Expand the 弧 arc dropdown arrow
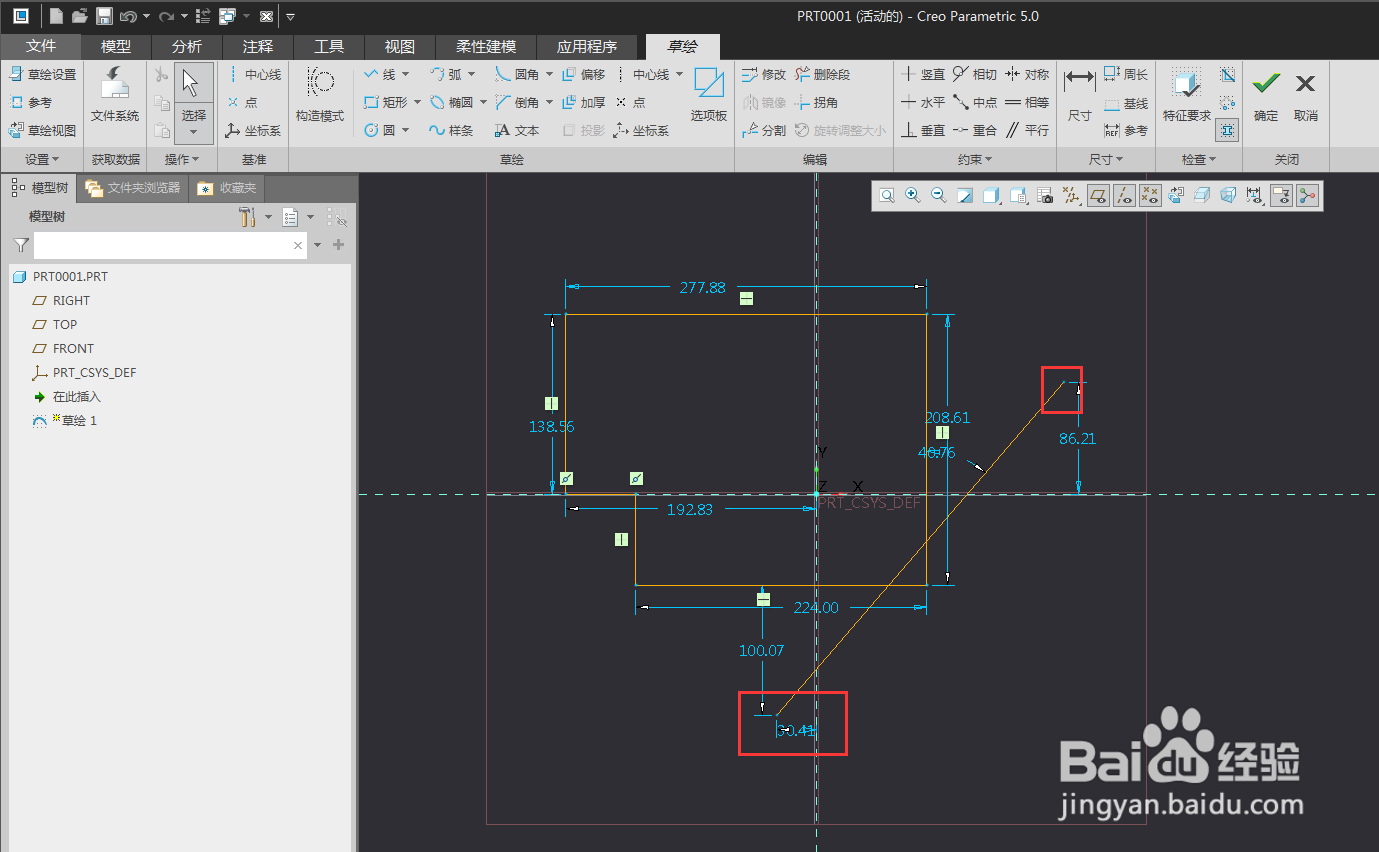Screen dimensions: 1379x852 point(469,74)
